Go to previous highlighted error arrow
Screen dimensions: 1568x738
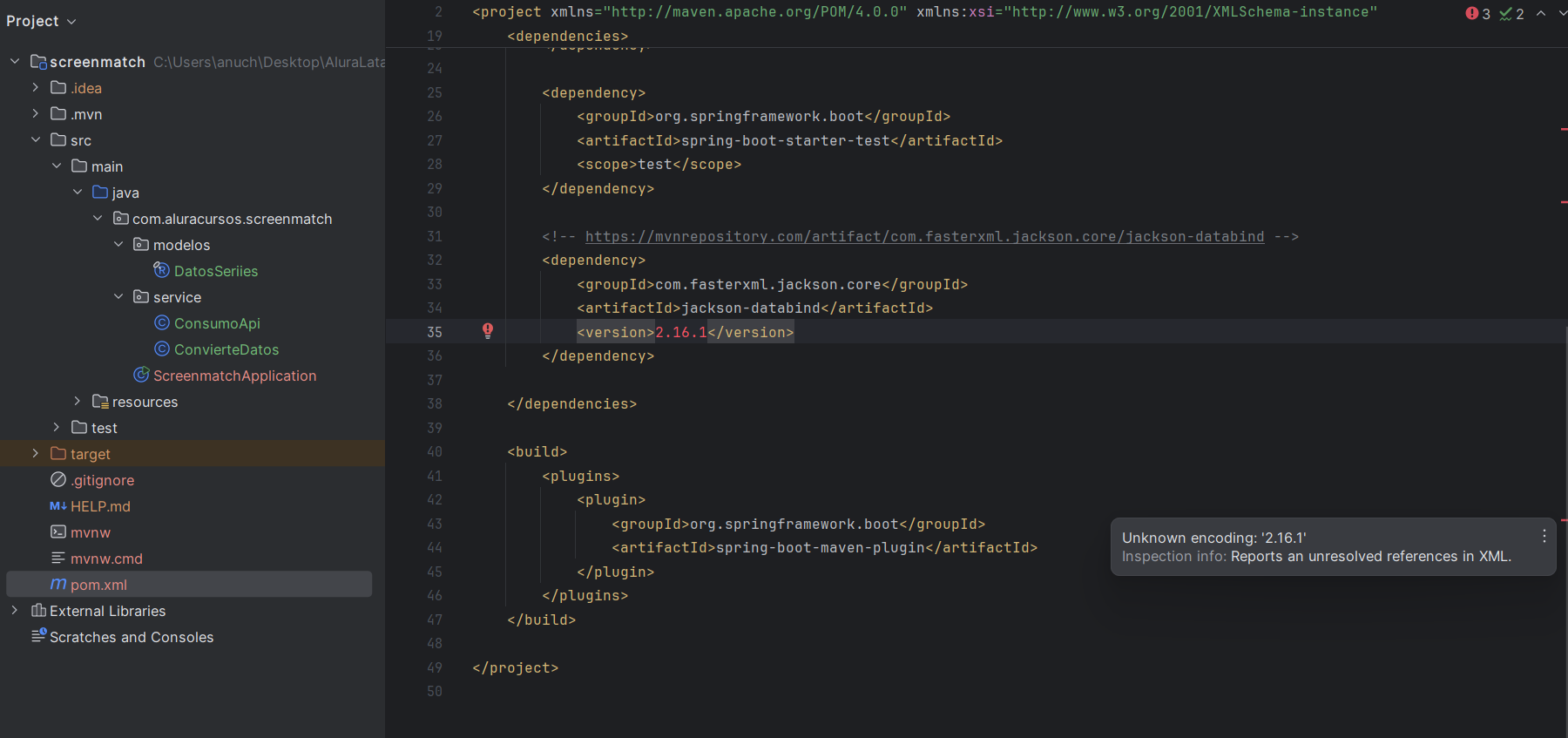pos(1541,13)
